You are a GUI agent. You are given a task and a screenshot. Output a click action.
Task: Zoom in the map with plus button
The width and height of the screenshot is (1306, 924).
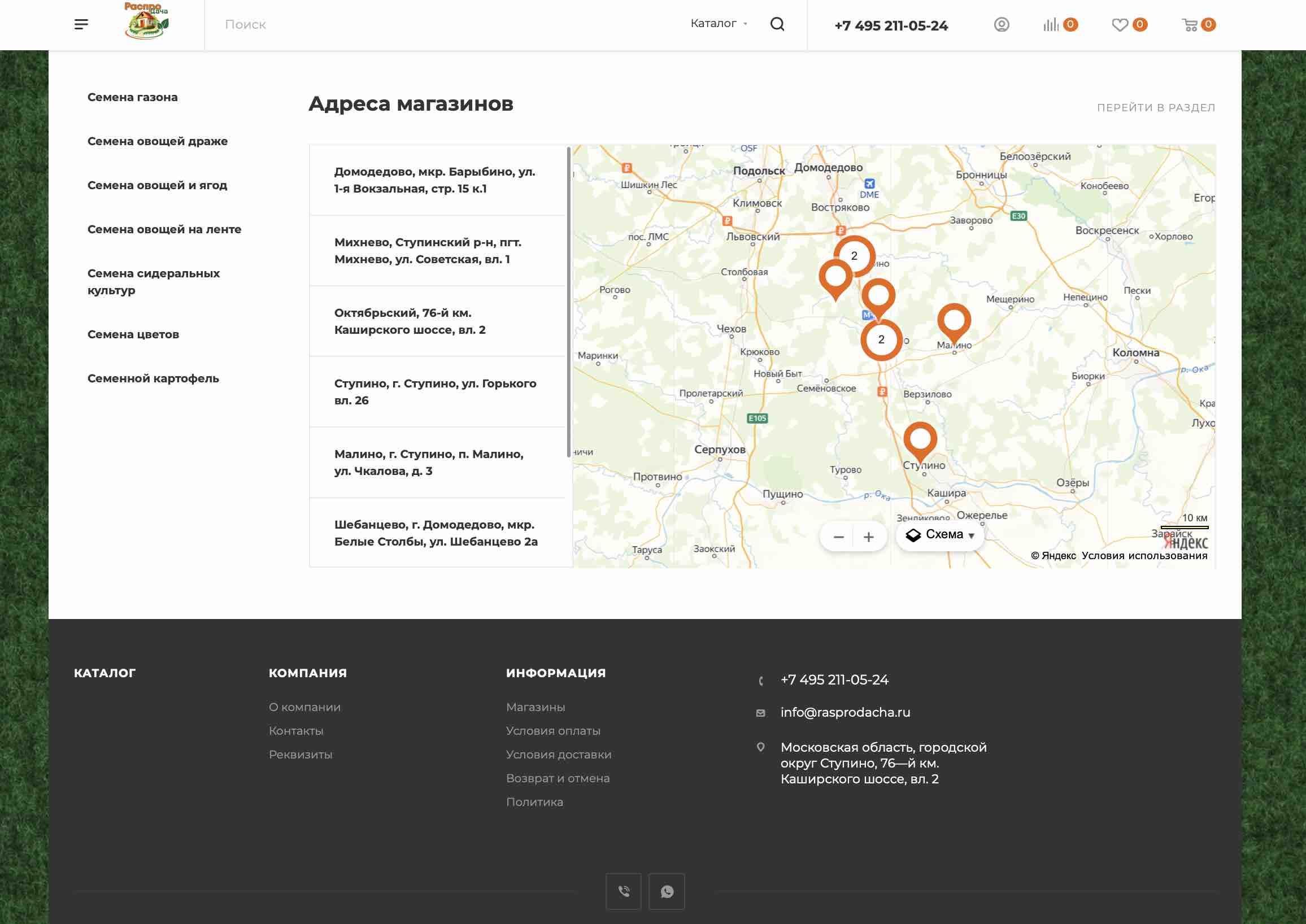[868, 537]
